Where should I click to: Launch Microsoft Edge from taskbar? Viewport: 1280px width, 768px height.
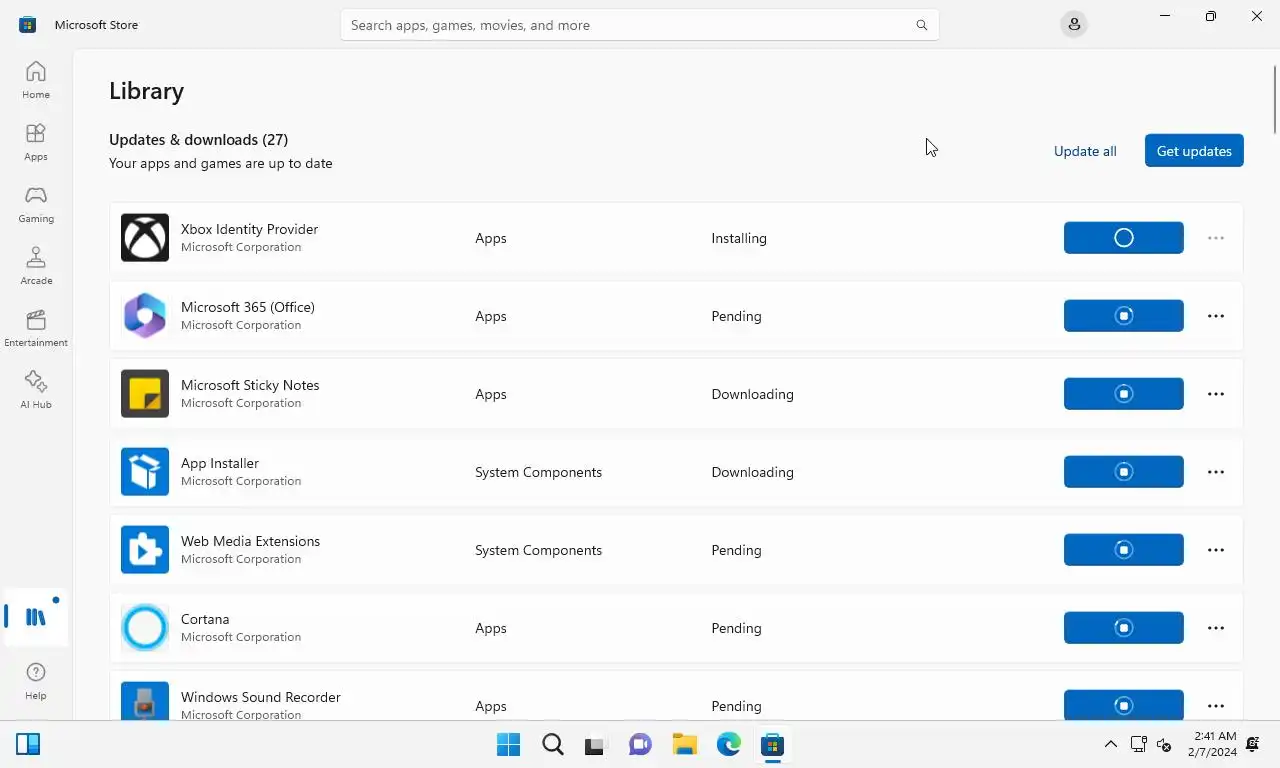coord(728,745)
